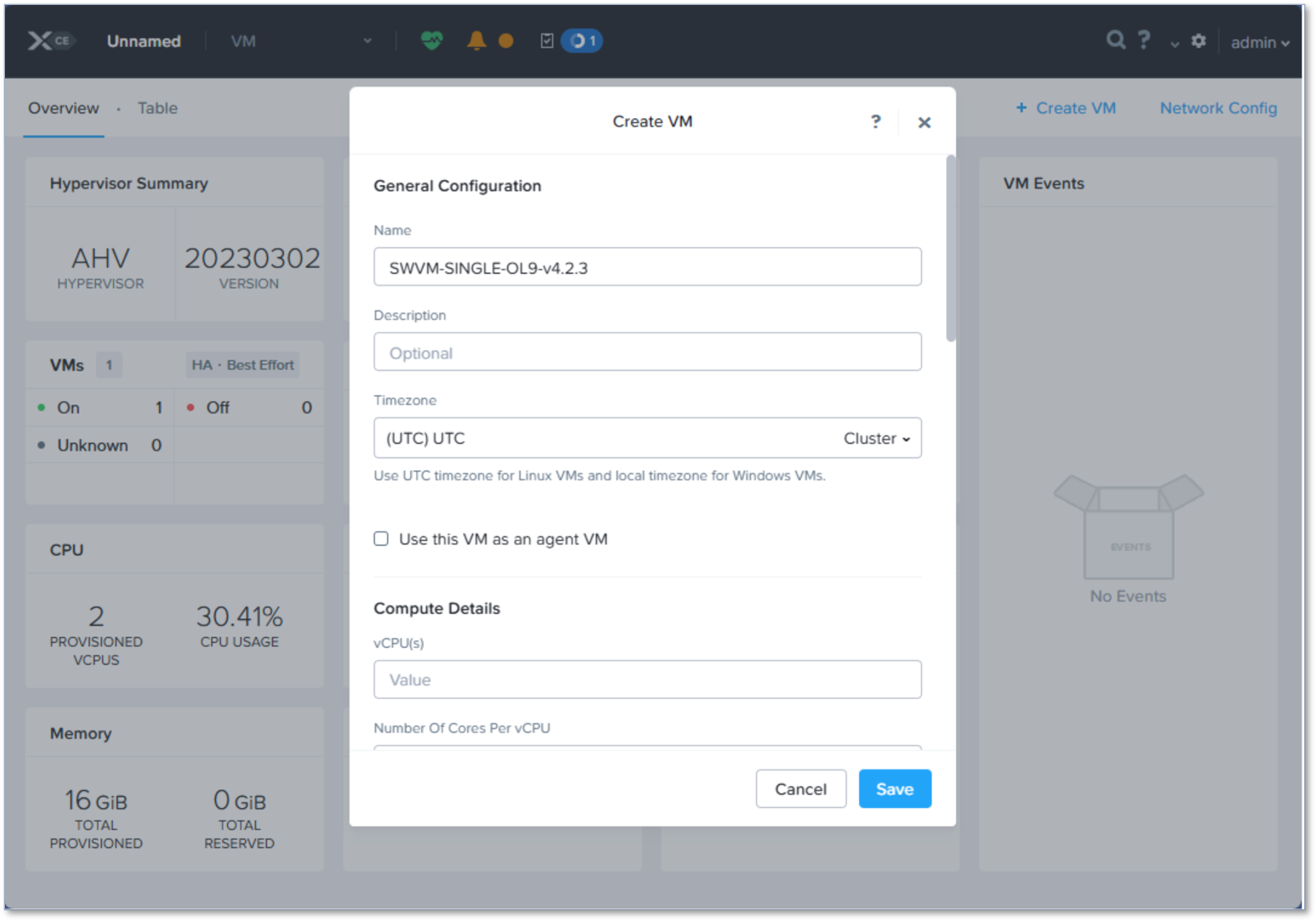The image size is (1316, 921).
Task: Select the Overview tab
Action: tap(64, 108)
